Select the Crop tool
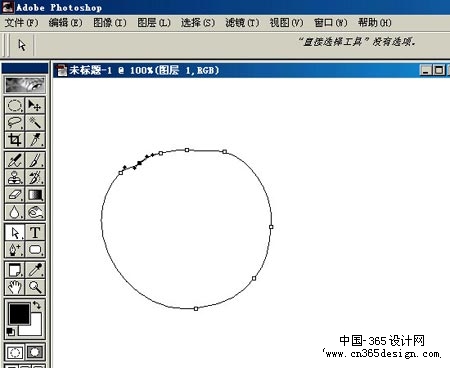The image size is (450, 368). [x=14, y=140]
